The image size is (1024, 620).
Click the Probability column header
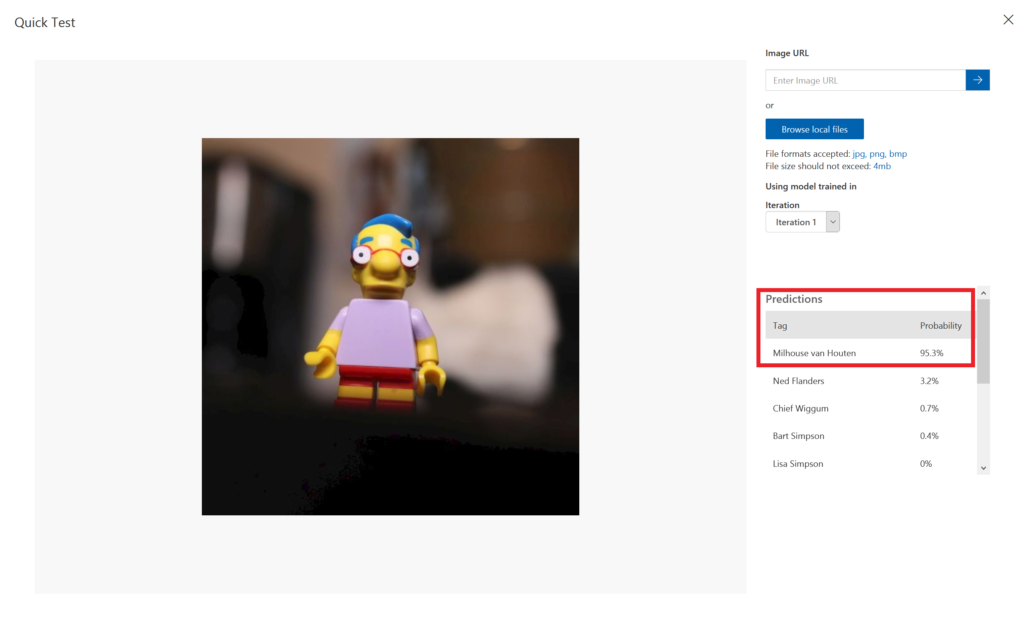[x=940, y=325]
